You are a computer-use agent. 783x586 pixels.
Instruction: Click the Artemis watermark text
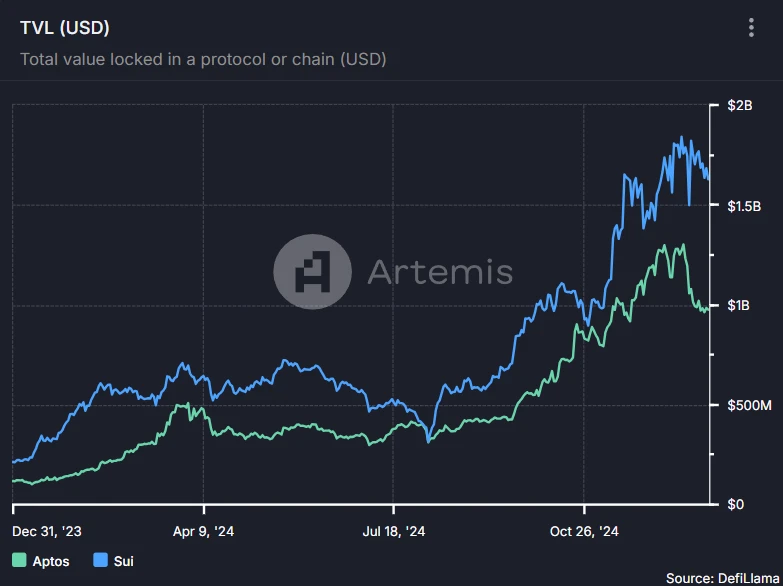point(440,271)
